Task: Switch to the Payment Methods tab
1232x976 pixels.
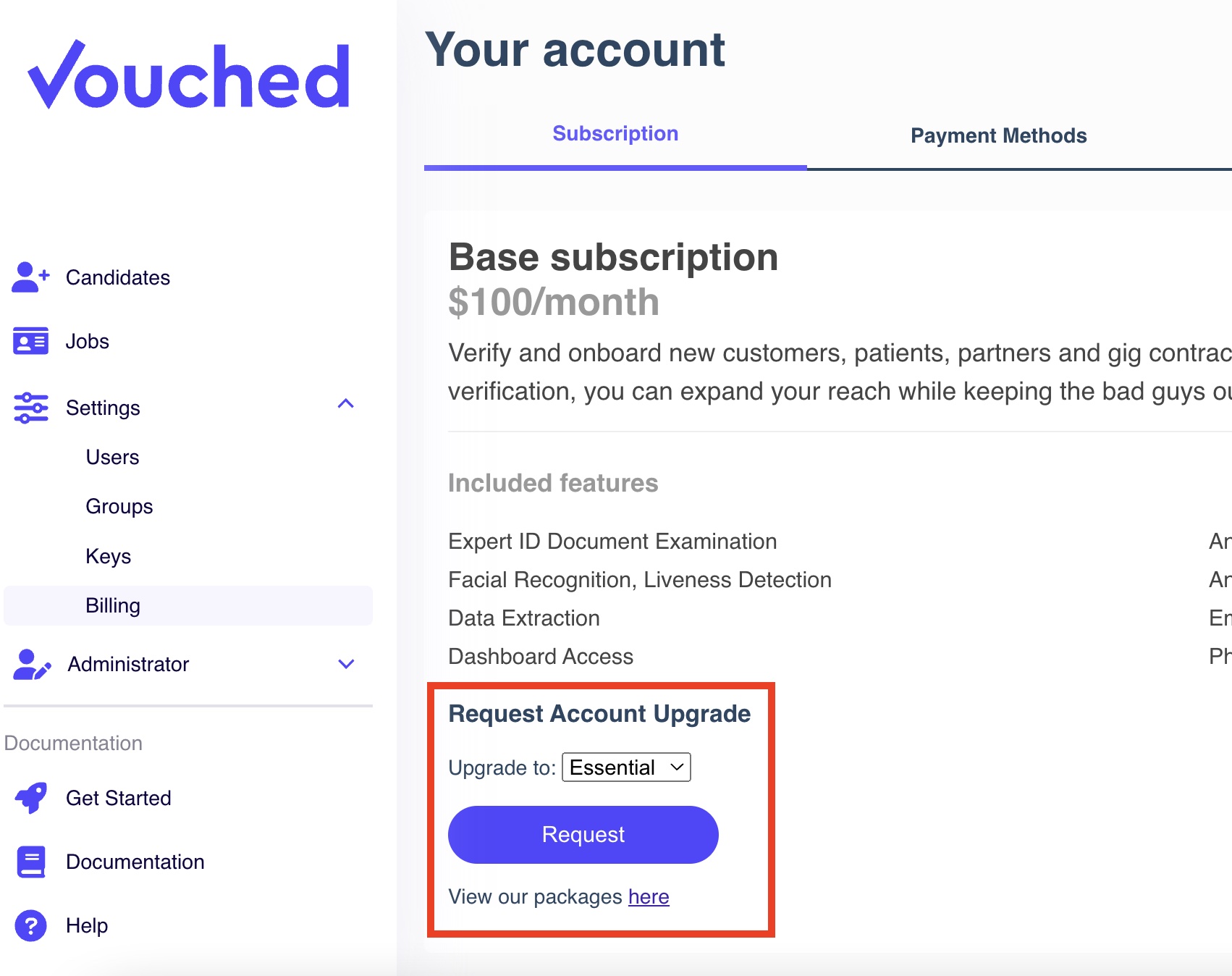Action: point(998,136)
